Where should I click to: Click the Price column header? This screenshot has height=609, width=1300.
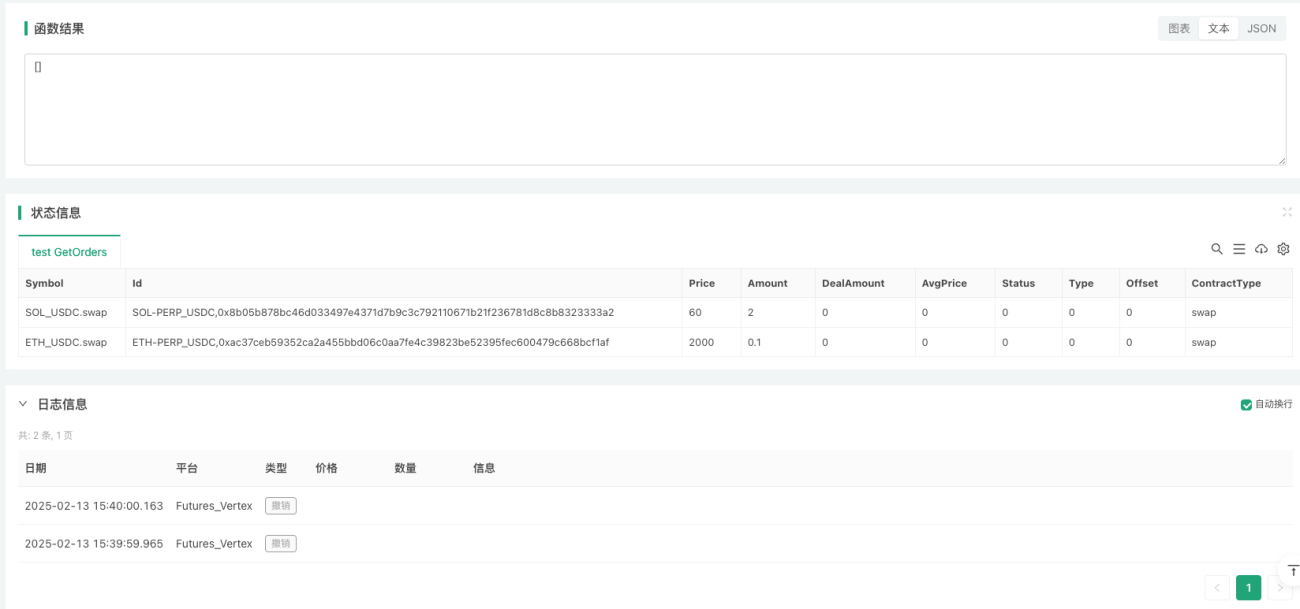click(702, 283)
